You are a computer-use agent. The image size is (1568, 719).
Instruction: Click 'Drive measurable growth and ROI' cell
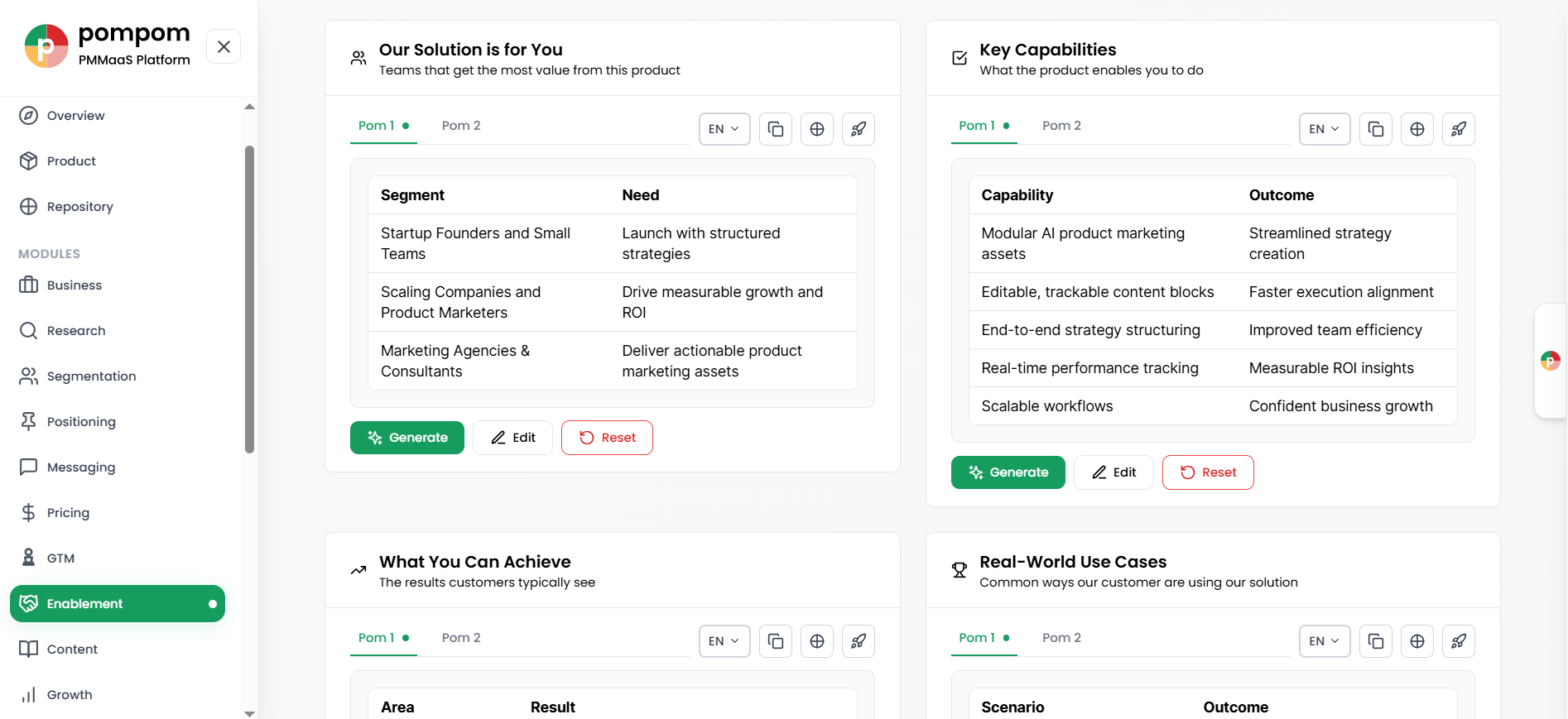click(733, 303)
